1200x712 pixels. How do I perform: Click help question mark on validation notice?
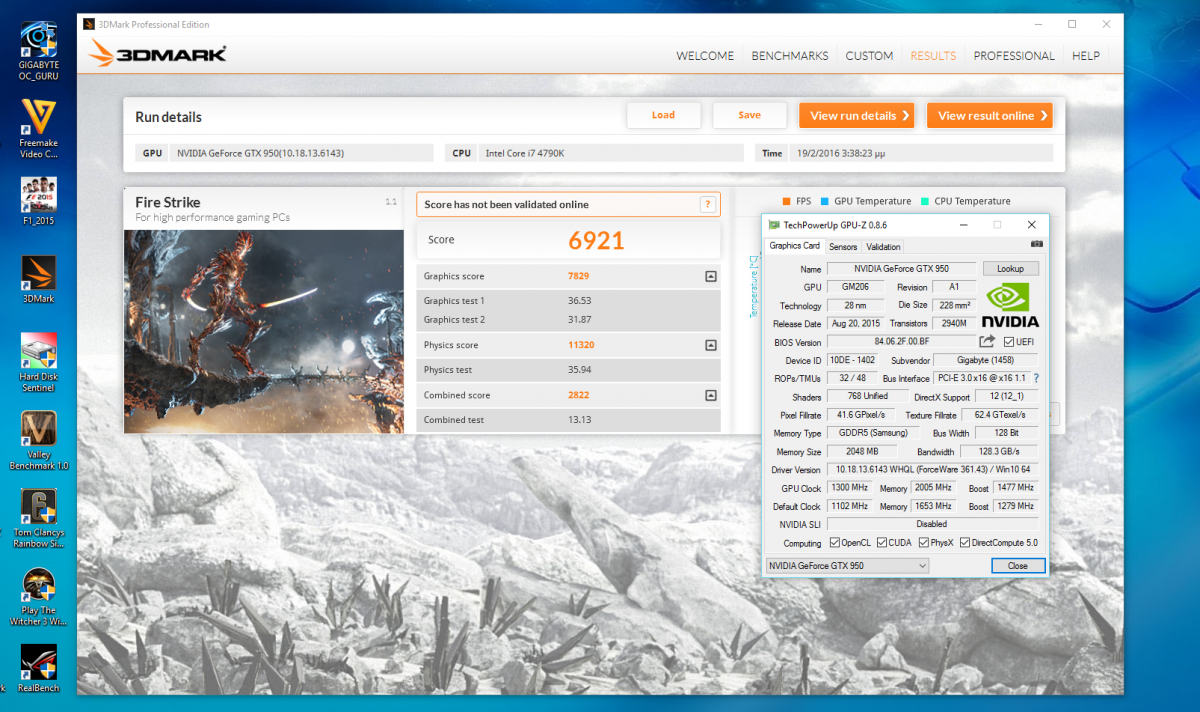pos(708,204)
